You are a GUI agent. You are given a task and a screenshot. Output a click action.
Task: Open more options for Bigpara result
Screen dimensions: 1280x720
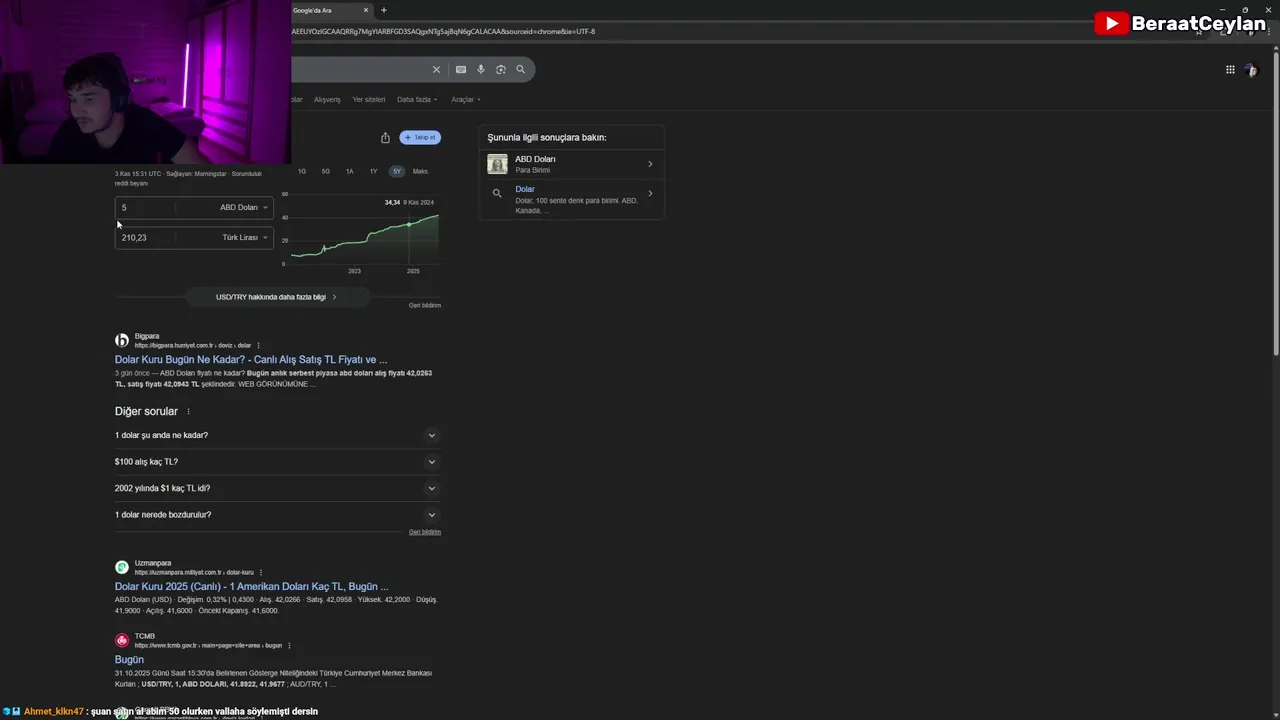coord(258,345)
